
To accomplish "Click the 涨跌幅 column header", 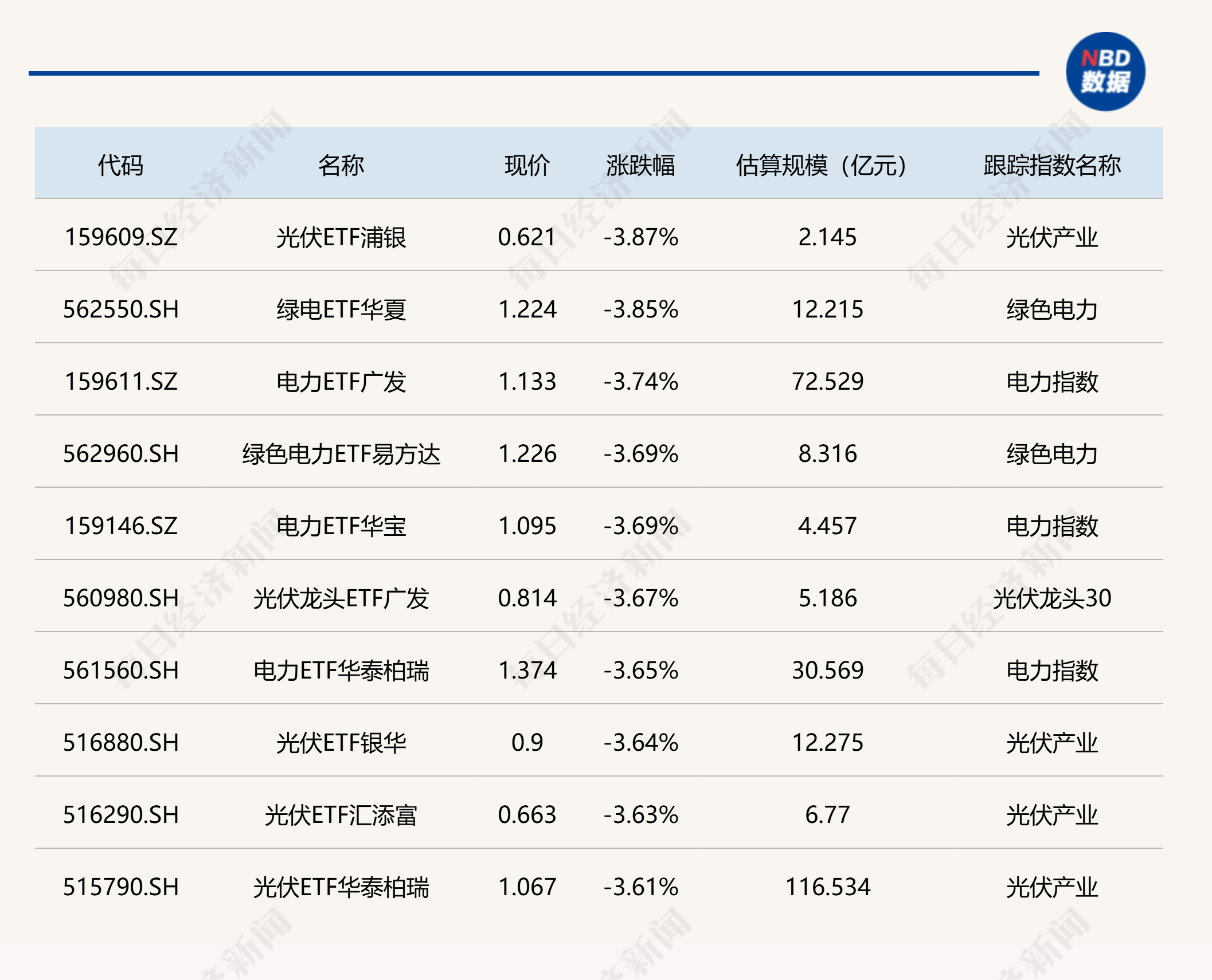I will [x=640, y=166].
